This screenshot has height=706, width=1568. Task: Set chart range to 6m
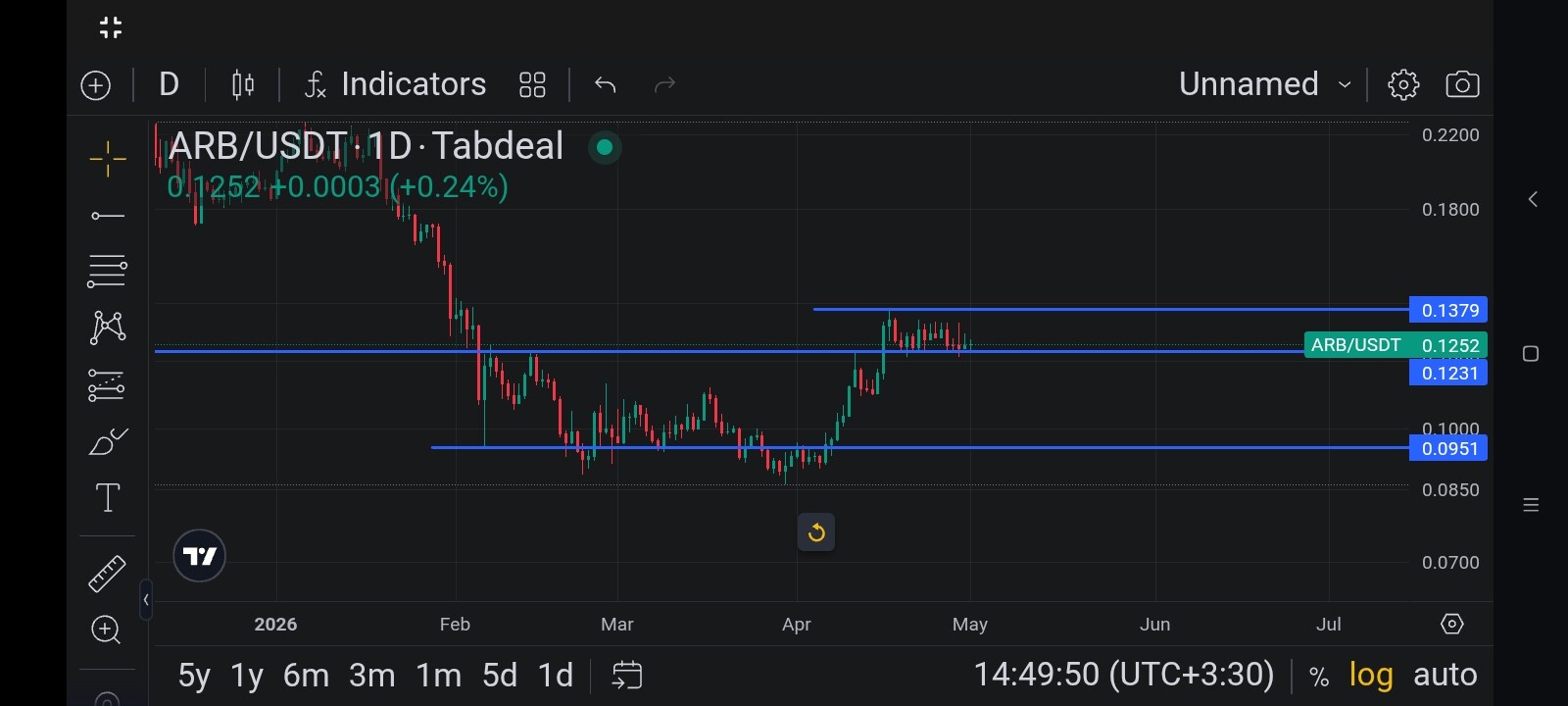(x=306, y=676)
